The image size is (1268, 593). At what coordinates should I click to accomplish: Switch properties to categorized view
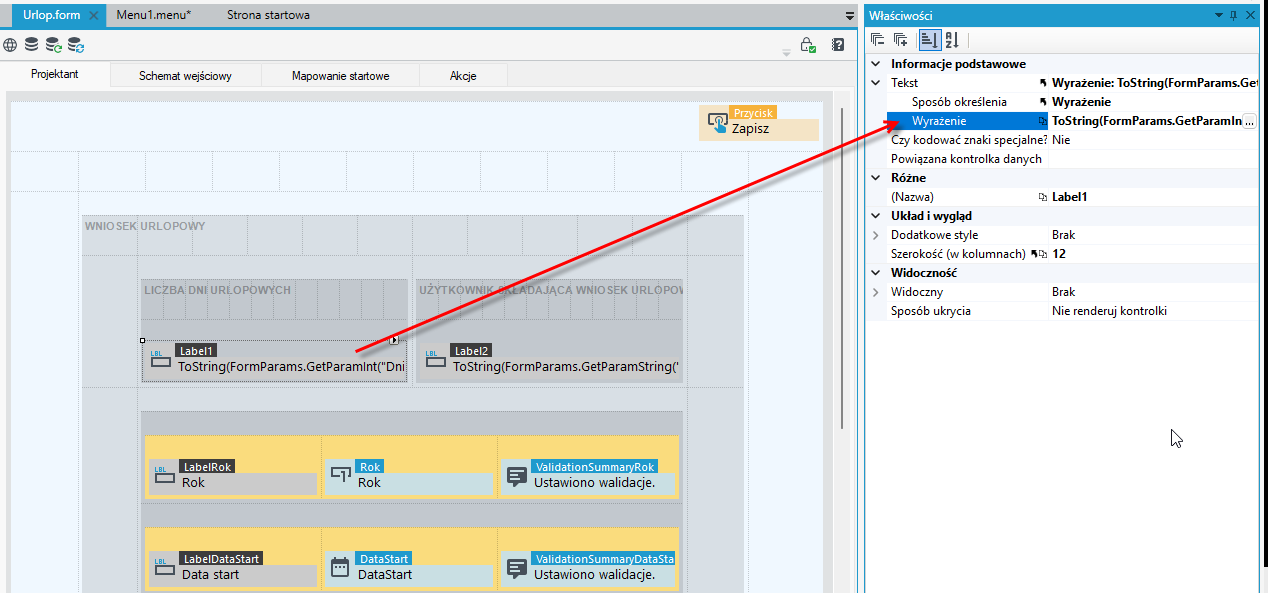929,40
